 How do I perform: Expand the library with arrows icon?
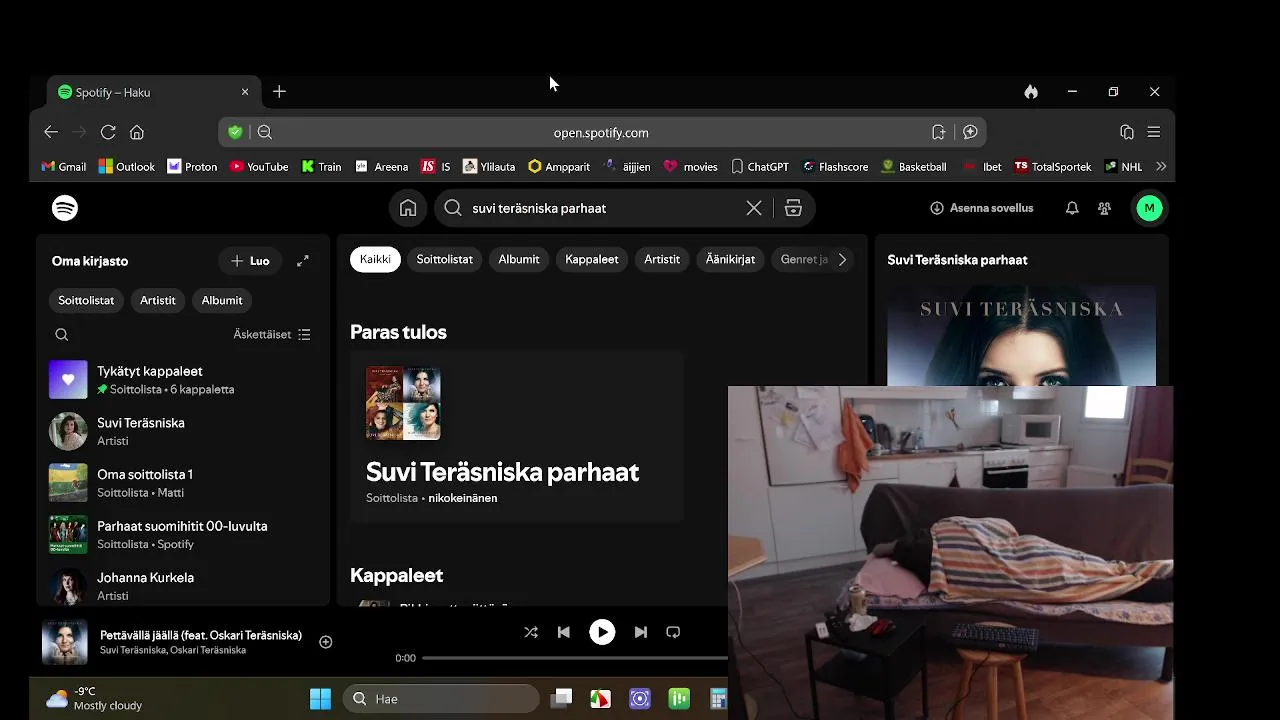pyautogui.click(x=303, y=261)
